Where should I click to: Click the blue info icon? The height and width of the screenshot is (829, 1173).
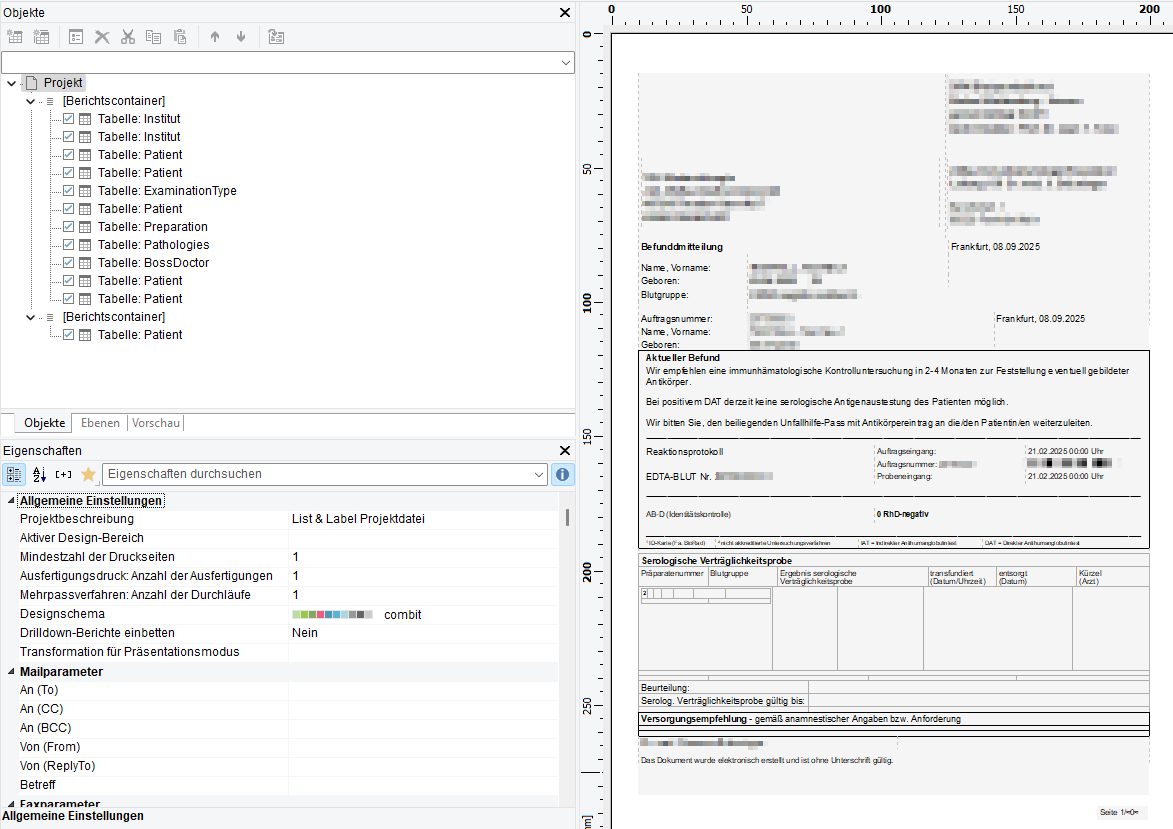(563, 474)
